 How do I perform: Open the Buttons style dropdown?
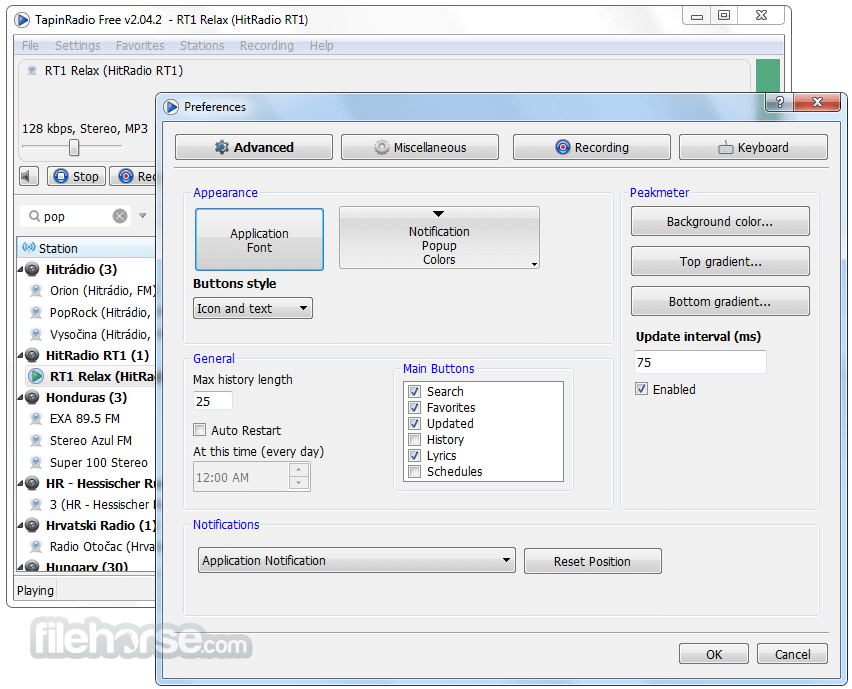click(x=253, y=308)
